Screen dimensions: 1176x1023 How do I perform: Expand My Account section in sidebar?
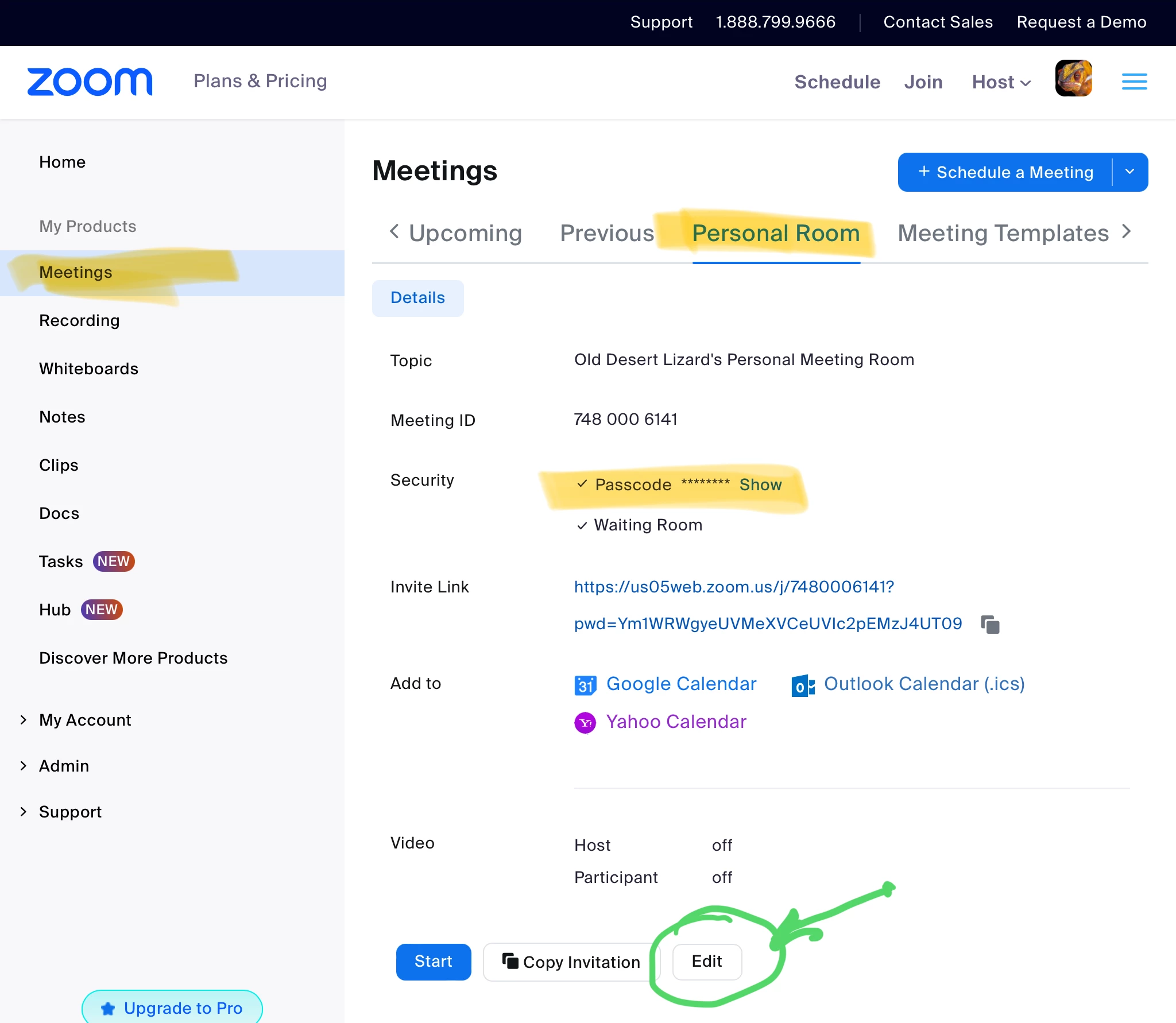(x=84, y=720)
